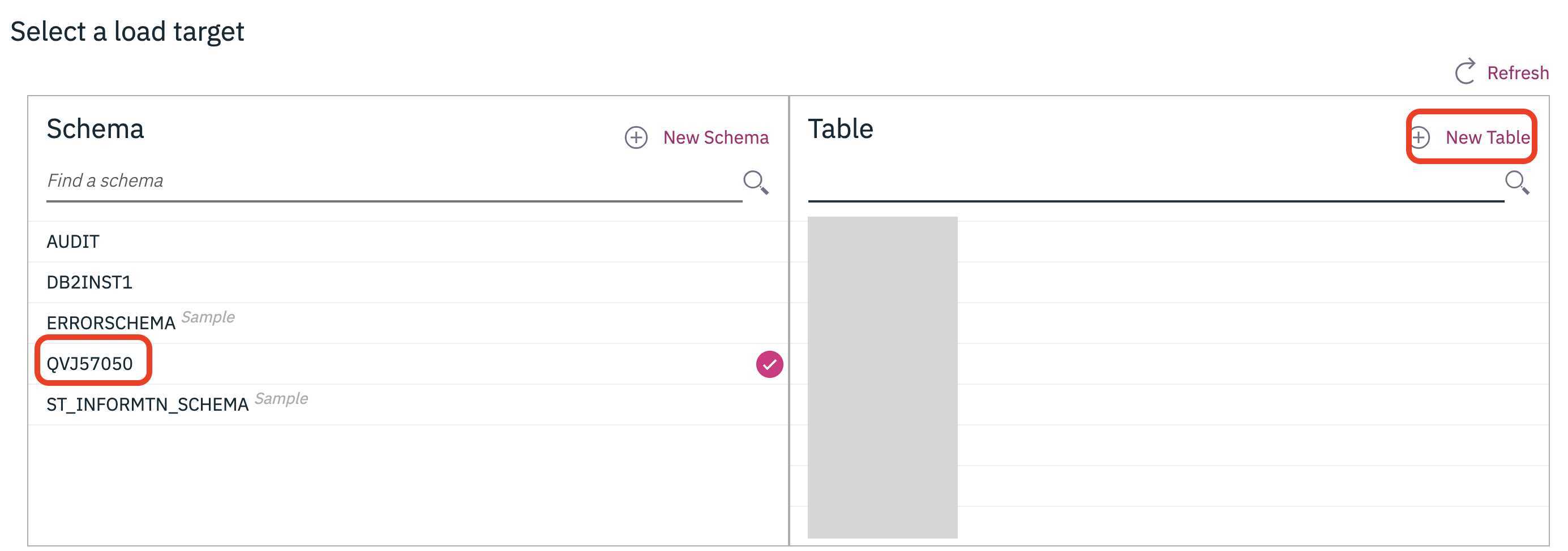Click the plus icon beside New Schema
The image size is (1568, 551).
point(636,137)
